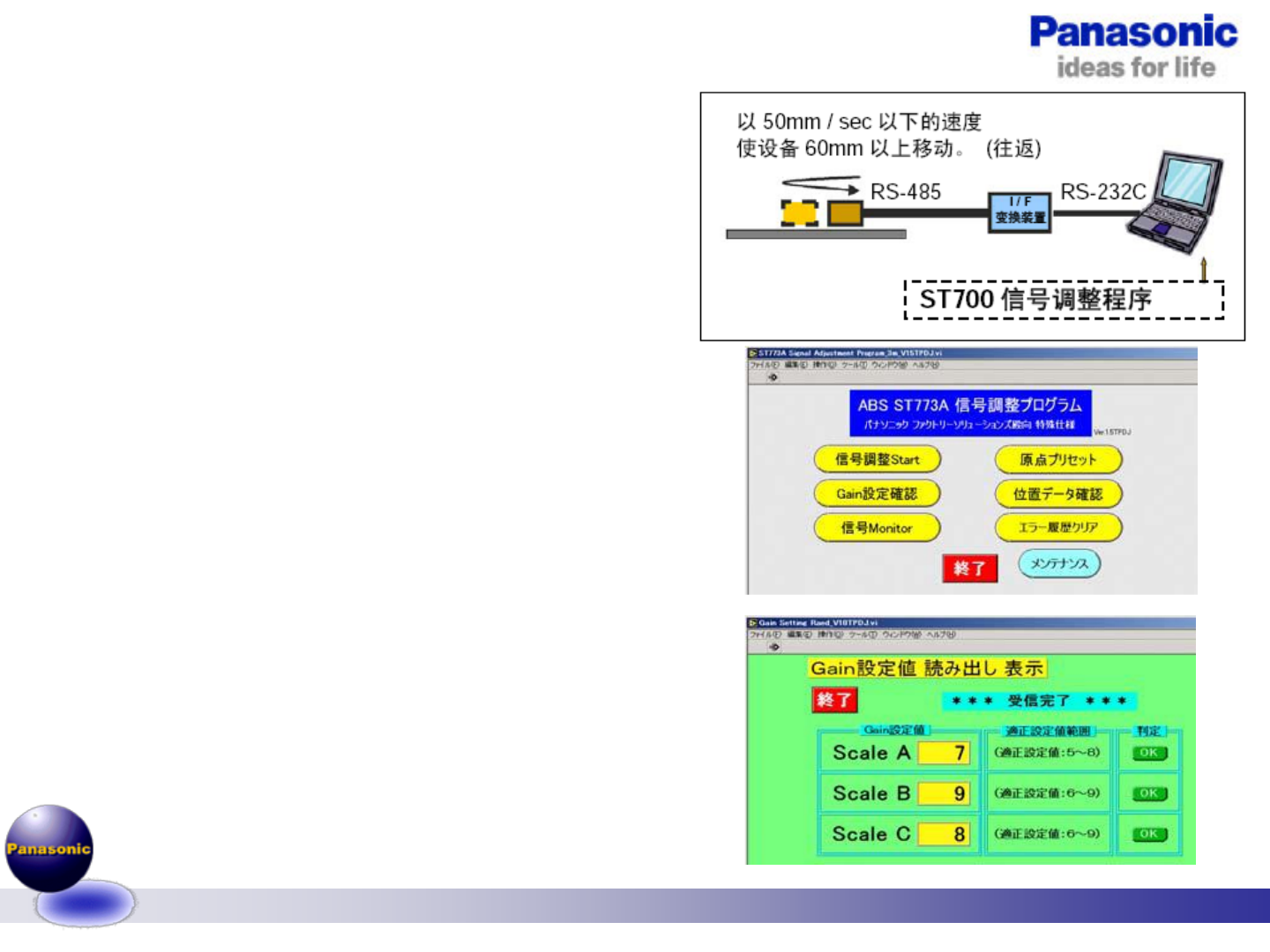Click the Gain設定値 読み出し 表示 heading
This screenshot has width=1270, height=952.
pos(927,668)
